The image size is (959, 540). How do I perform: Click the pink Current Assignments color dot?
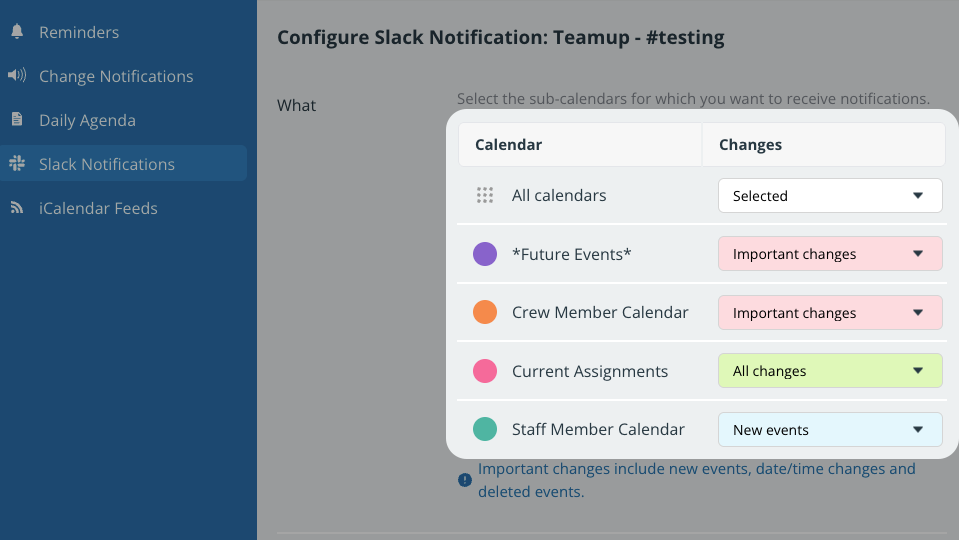pyautogui.click(x=484, y=371)
